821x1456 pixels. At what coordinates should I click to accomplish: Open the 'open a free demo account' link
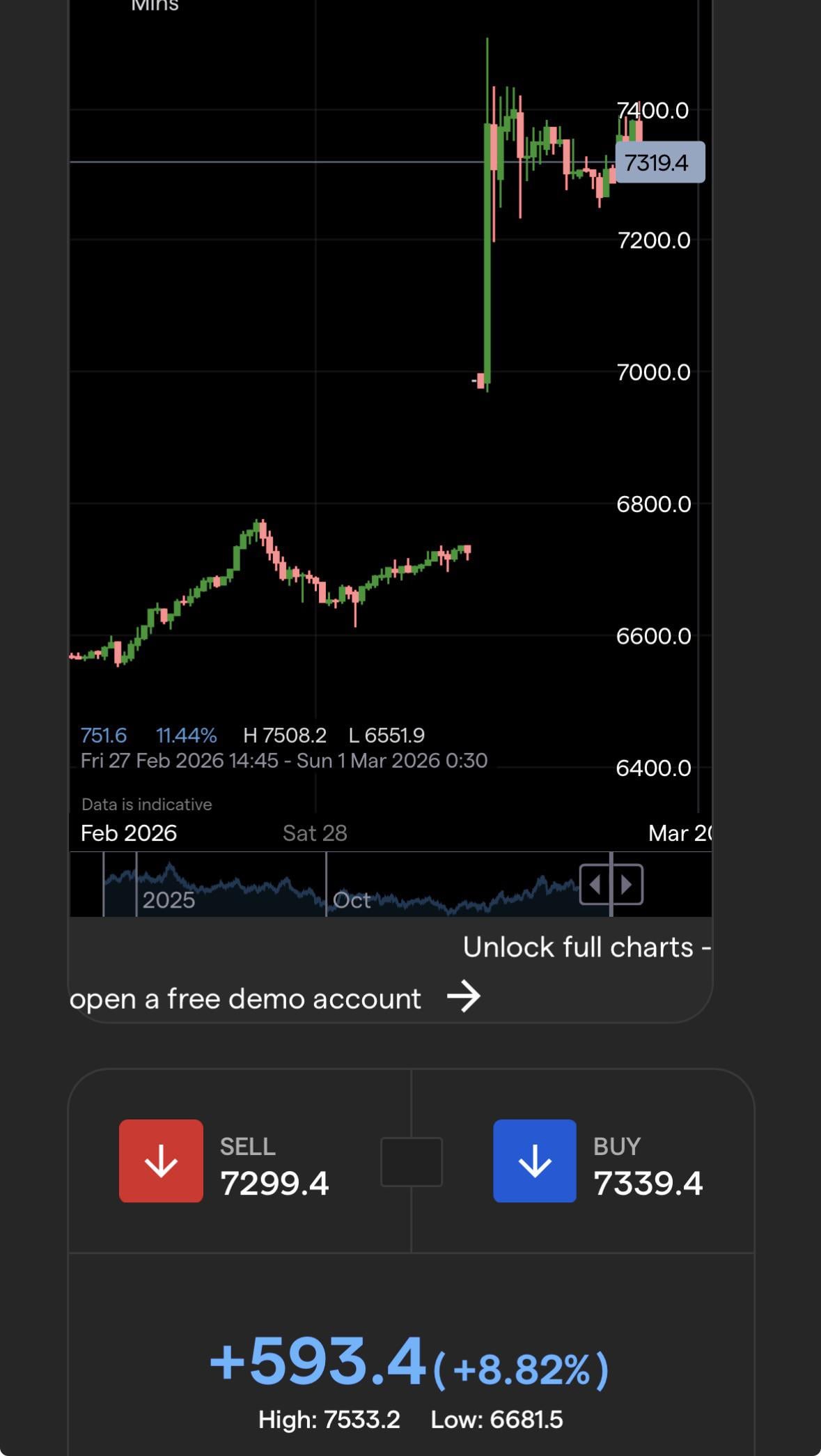245,999
